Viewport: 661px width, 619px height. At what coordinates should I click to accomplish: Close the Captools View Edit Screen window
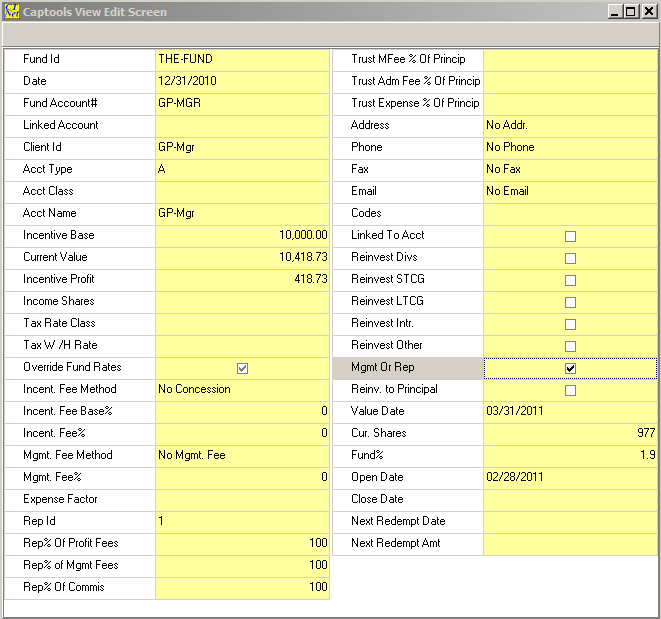click(647, 12)
